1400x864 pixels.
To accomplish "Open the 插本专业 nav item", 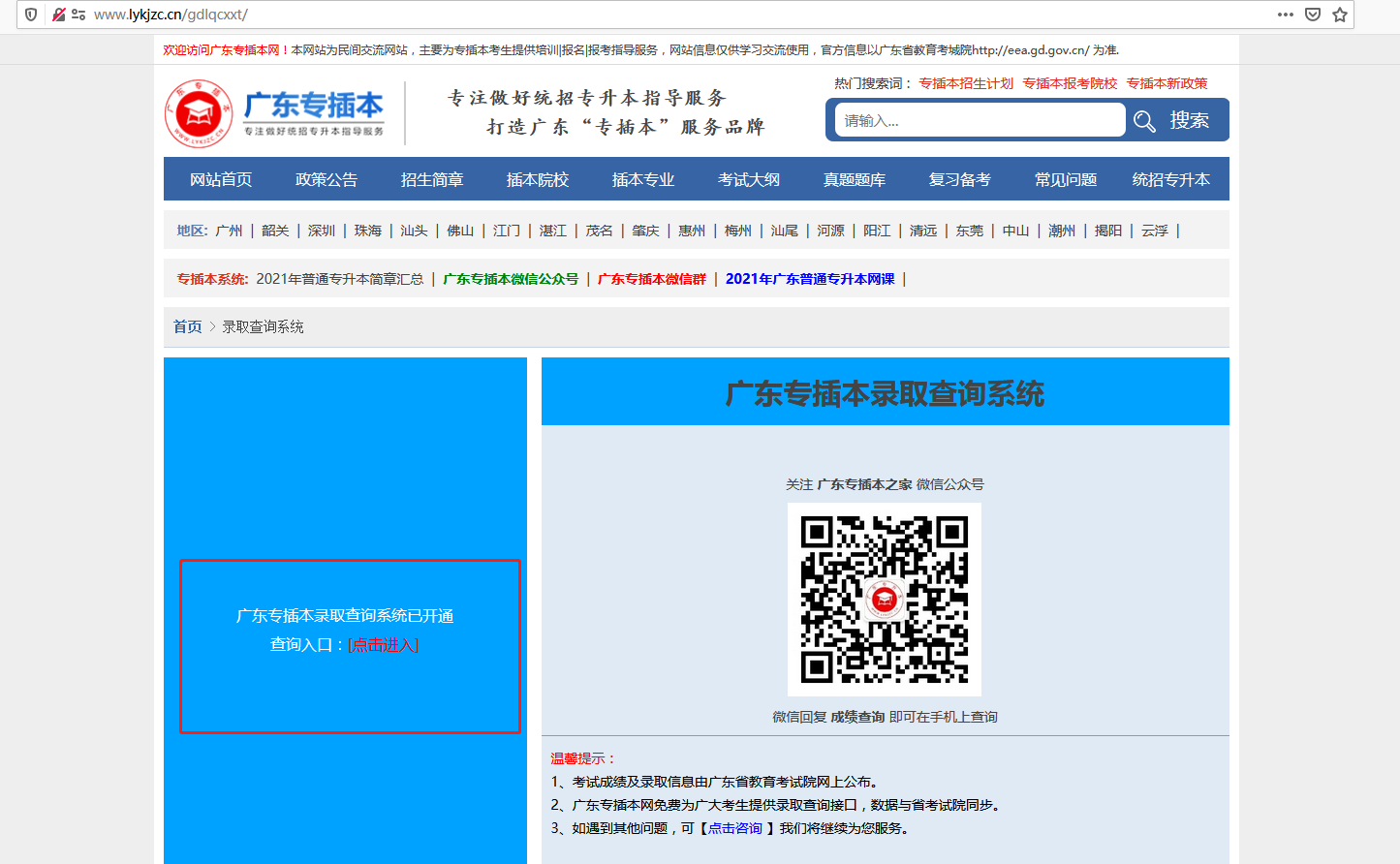I will 643,179.
